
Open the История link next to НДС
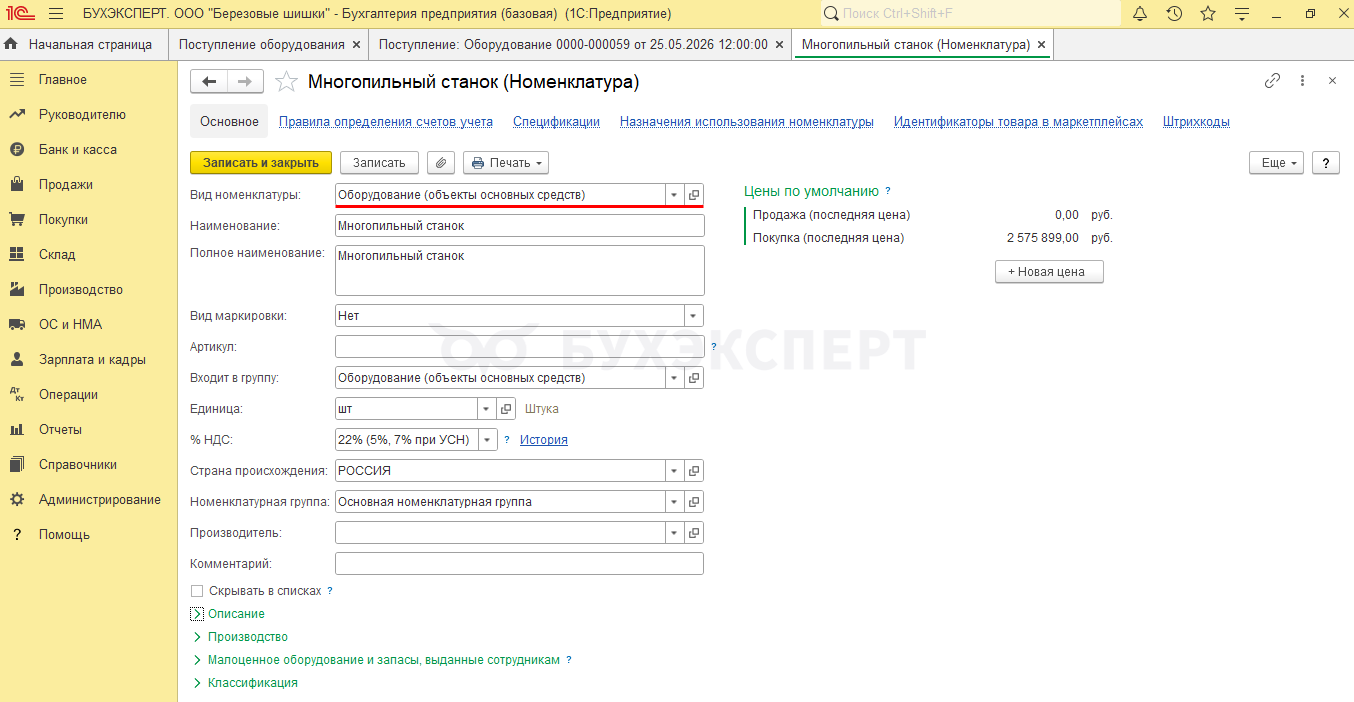point(543,440)
